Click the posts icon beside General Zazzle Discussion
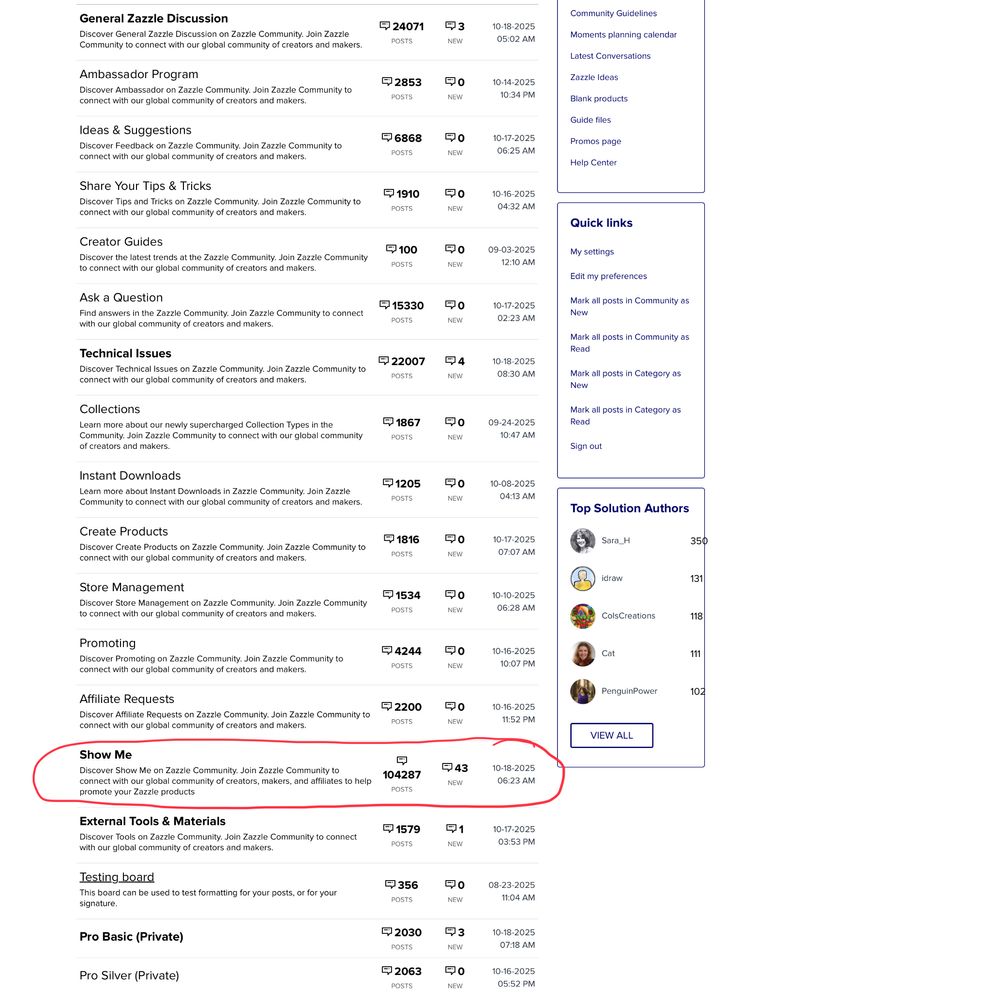999x995 pixels. click(385, 26)
